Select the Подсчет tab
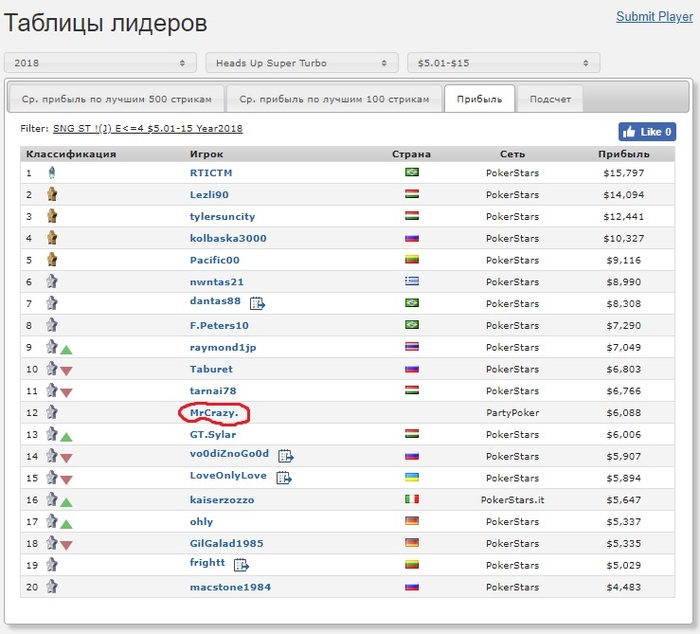700x634 pixels. click(550, 99)
